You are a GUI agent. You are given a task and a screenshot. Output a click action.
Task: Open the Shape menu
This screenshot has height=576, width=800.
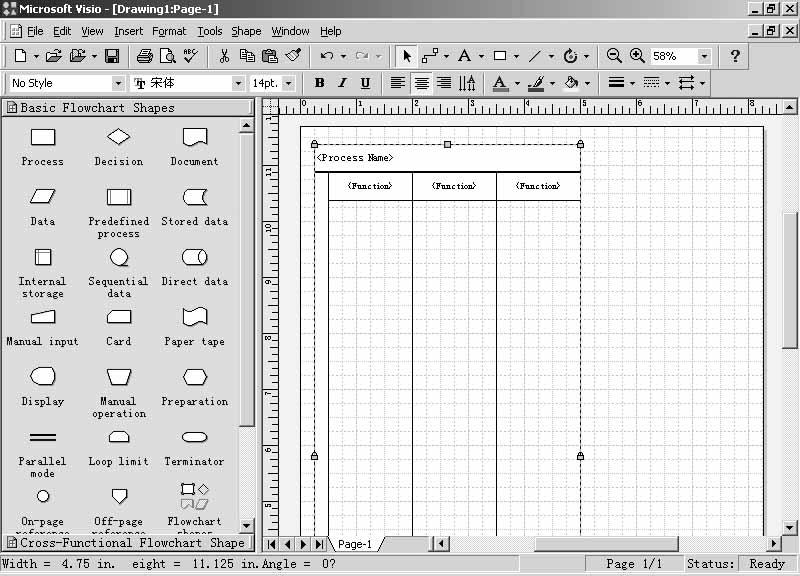click(x=246, y=31)
